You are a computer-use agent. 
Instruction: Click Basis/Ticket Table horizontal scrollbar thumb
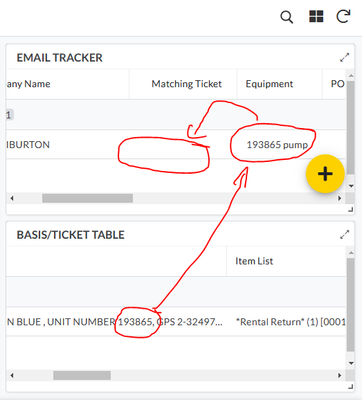coord(82,375)
